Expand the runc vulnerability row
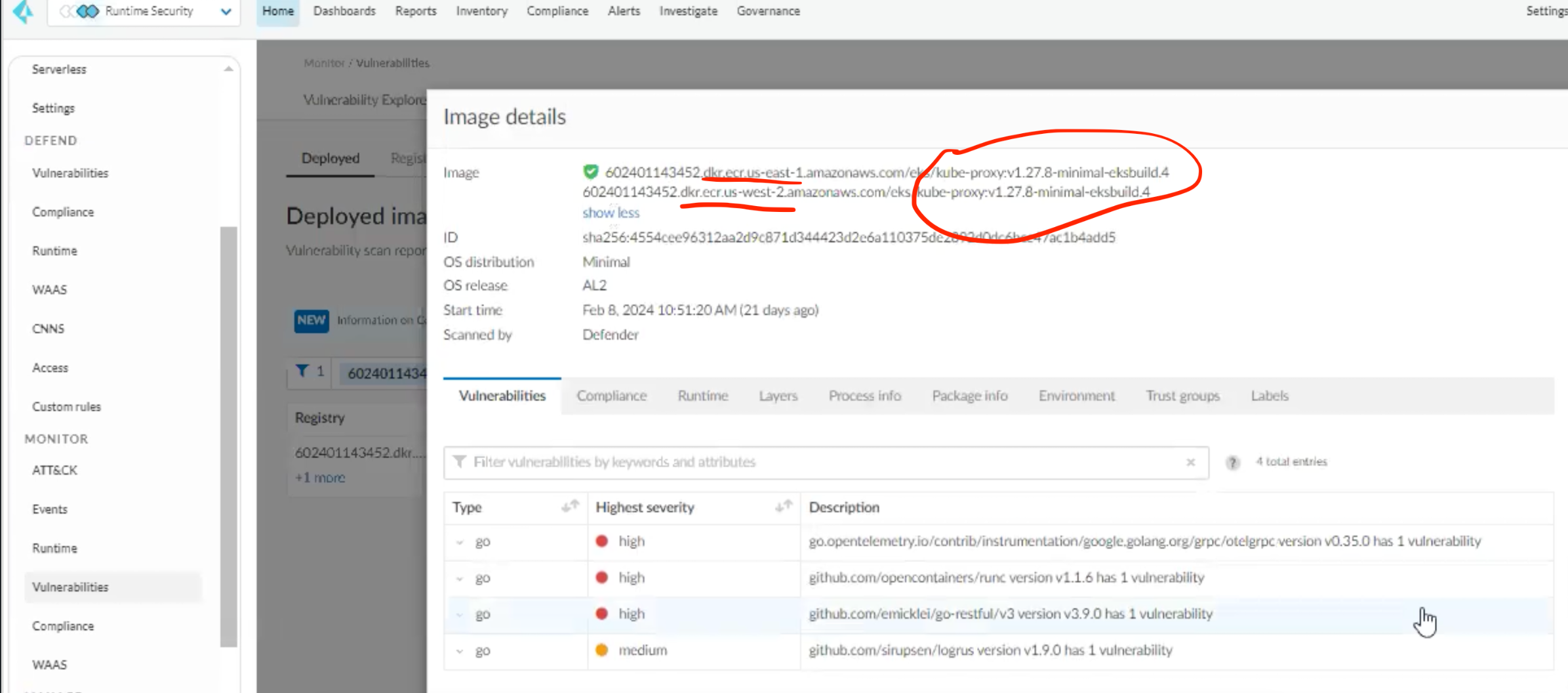Image resolution: width=1568 pixels, height=693 pixels. pos(460,578)
